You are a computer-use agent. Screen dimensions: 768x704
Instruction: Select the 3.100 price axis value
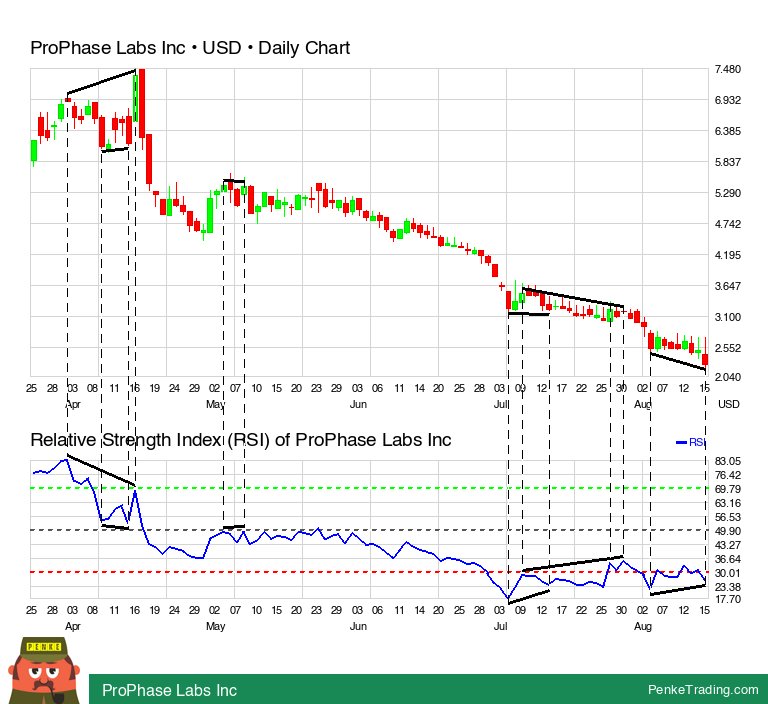727,316
